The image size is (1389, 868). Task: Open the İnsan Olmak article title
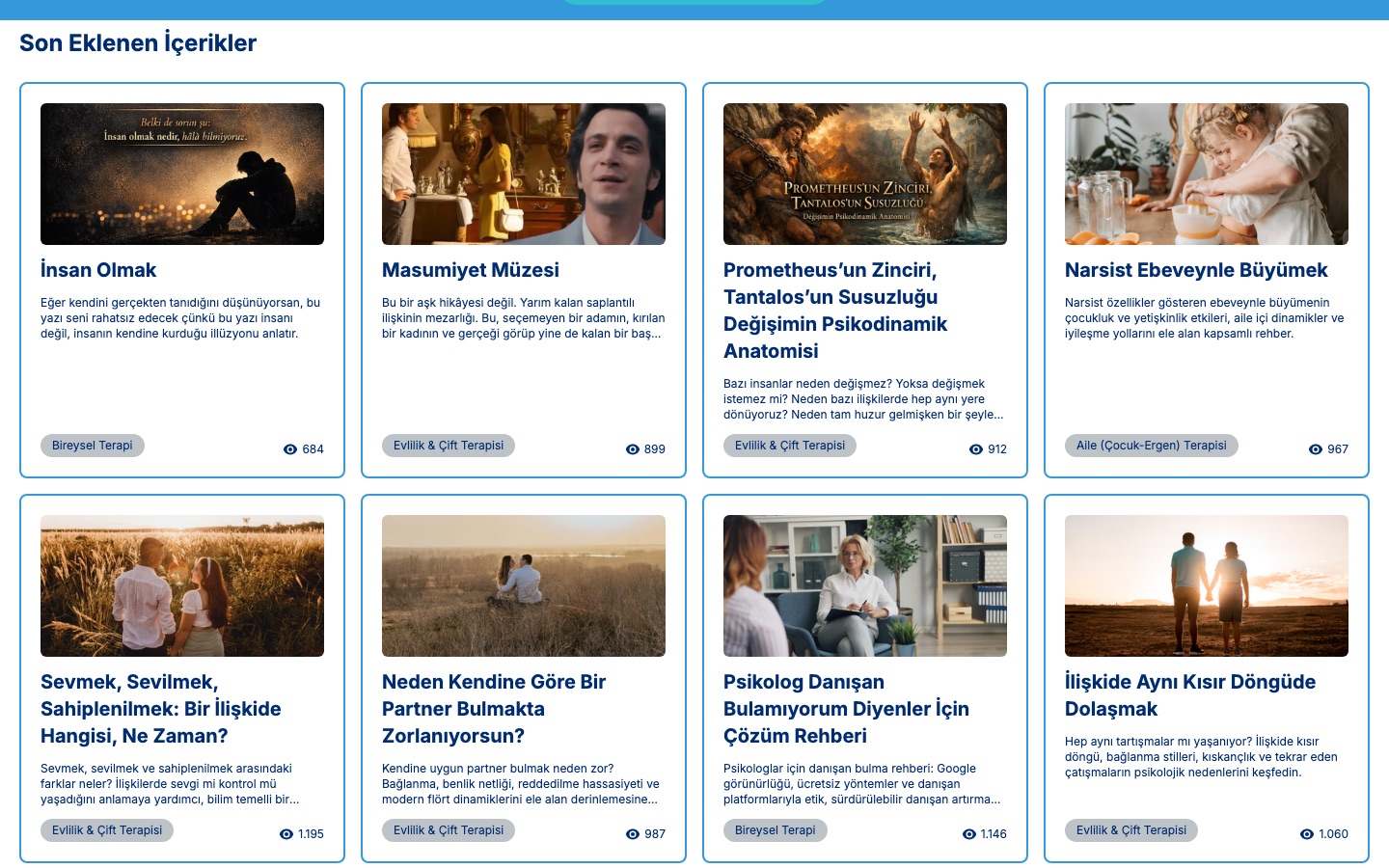pyautogui.click(x=98, y=270)
